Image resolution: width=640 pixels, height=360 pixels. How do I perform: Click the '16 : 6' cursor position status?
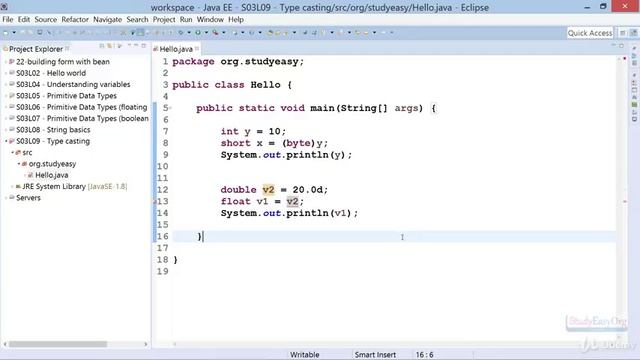click(x=424, y=355)
